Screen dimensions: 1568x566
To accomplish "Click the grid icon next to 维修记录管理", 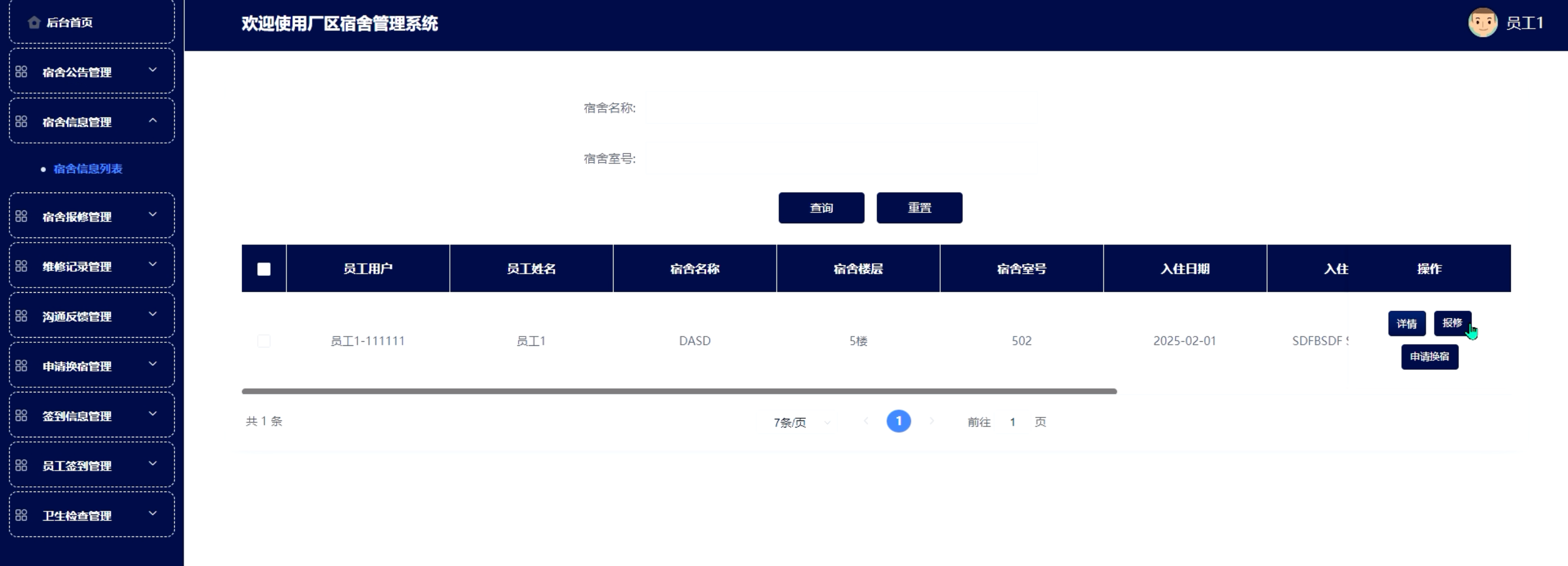I will click(21, 267).
